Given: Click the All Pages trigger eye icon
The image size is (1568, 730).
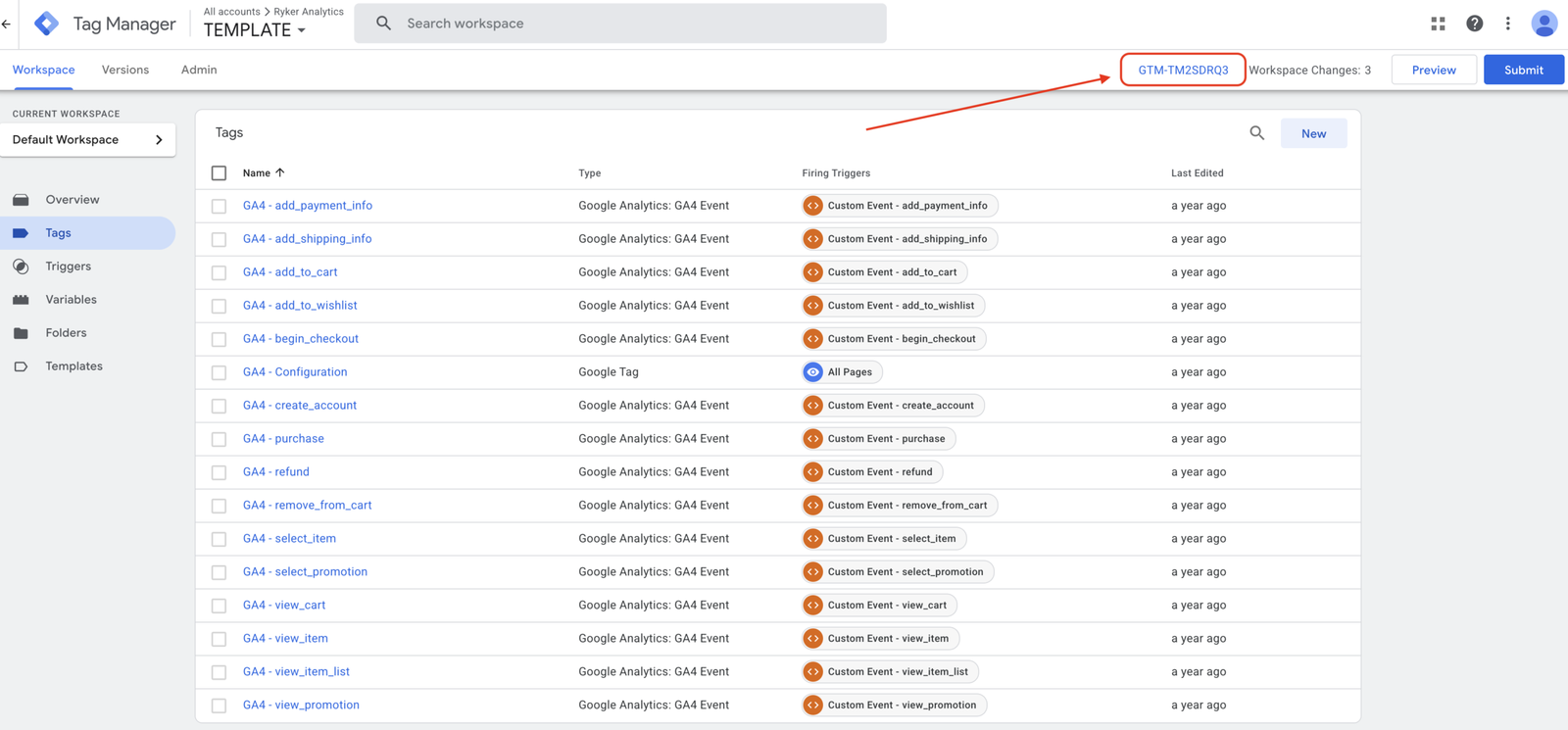Looking at the screenshot, I should pyautogui.click(x=813, y=372).
